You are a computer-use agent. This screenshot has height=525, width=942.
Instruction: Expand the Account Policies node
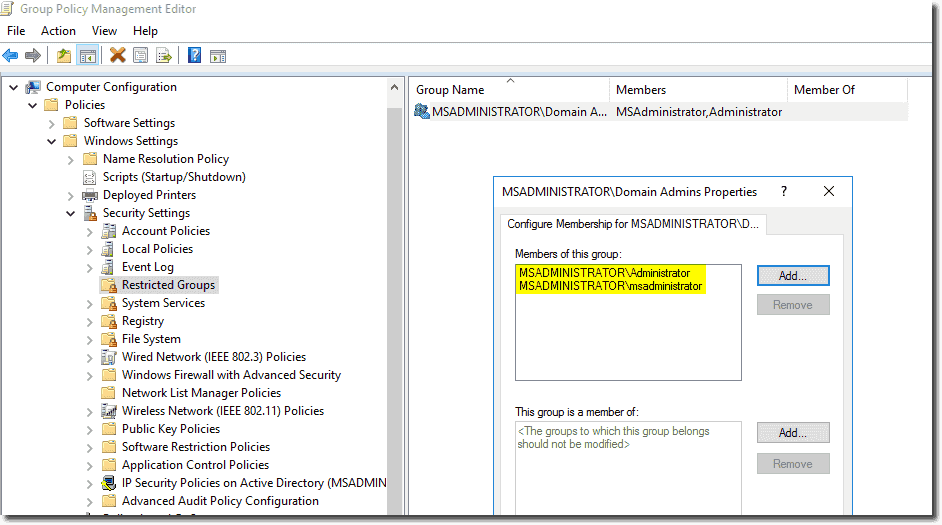tap(90, 231)
